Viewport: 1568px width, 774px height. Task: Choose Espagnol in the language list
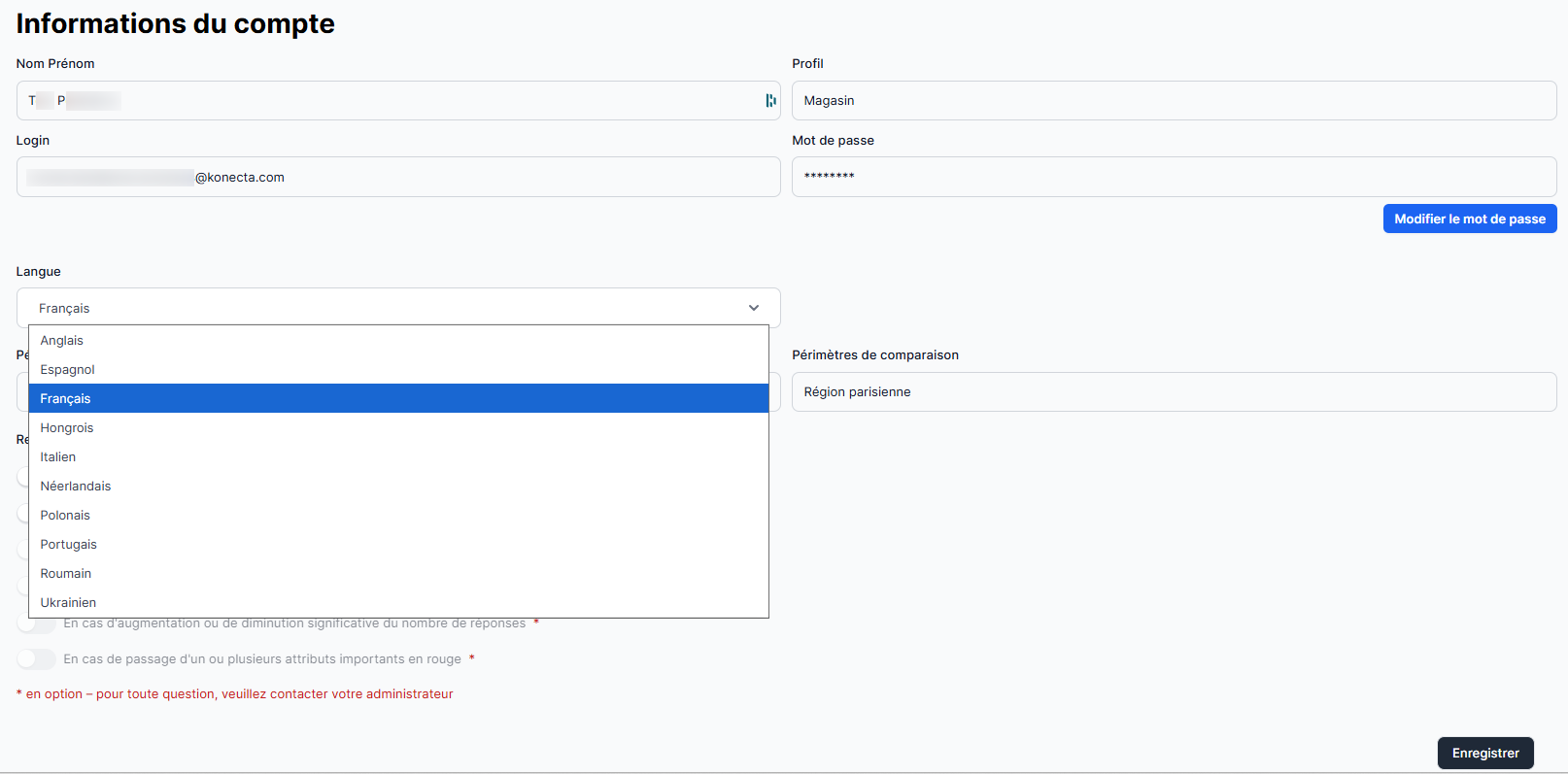[68, 370]
